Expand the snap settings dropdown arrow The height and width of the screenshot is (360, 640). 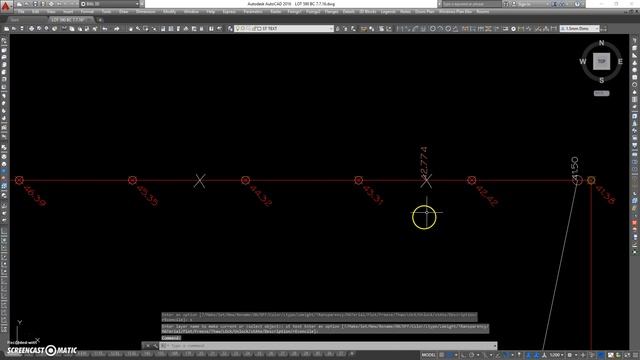456,355
